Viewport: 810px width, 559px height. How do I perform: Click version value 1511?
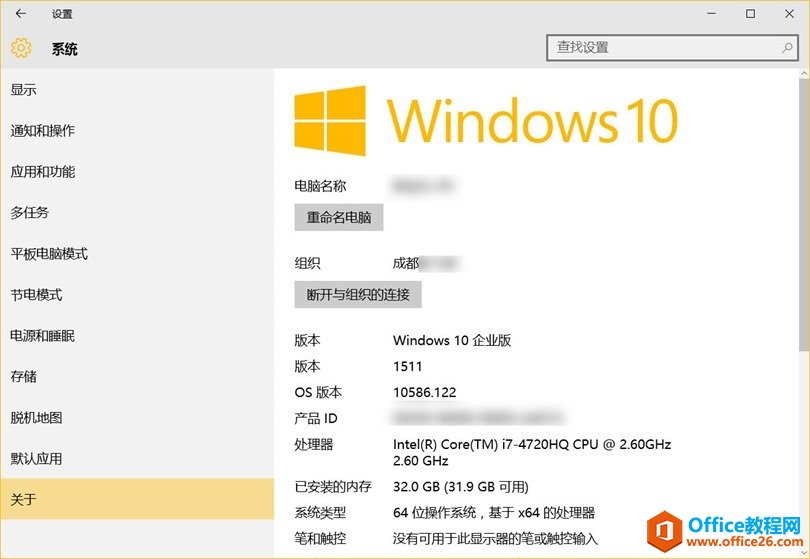pos(408,367)
